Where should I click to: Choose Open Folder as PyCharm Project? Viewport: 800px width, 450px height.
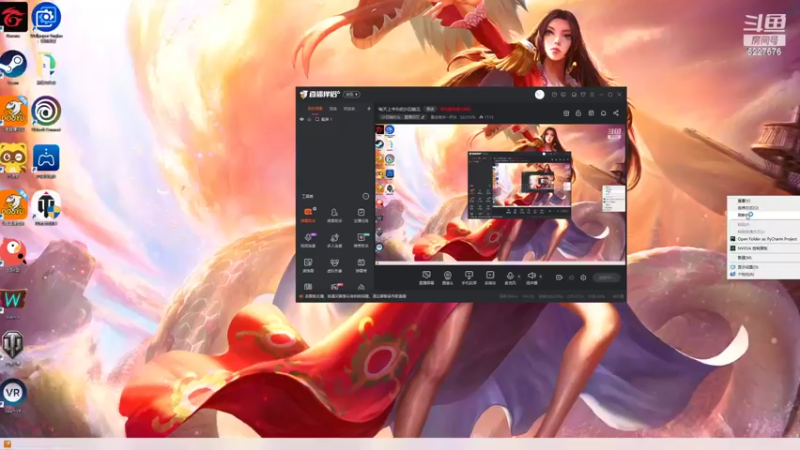764,239
